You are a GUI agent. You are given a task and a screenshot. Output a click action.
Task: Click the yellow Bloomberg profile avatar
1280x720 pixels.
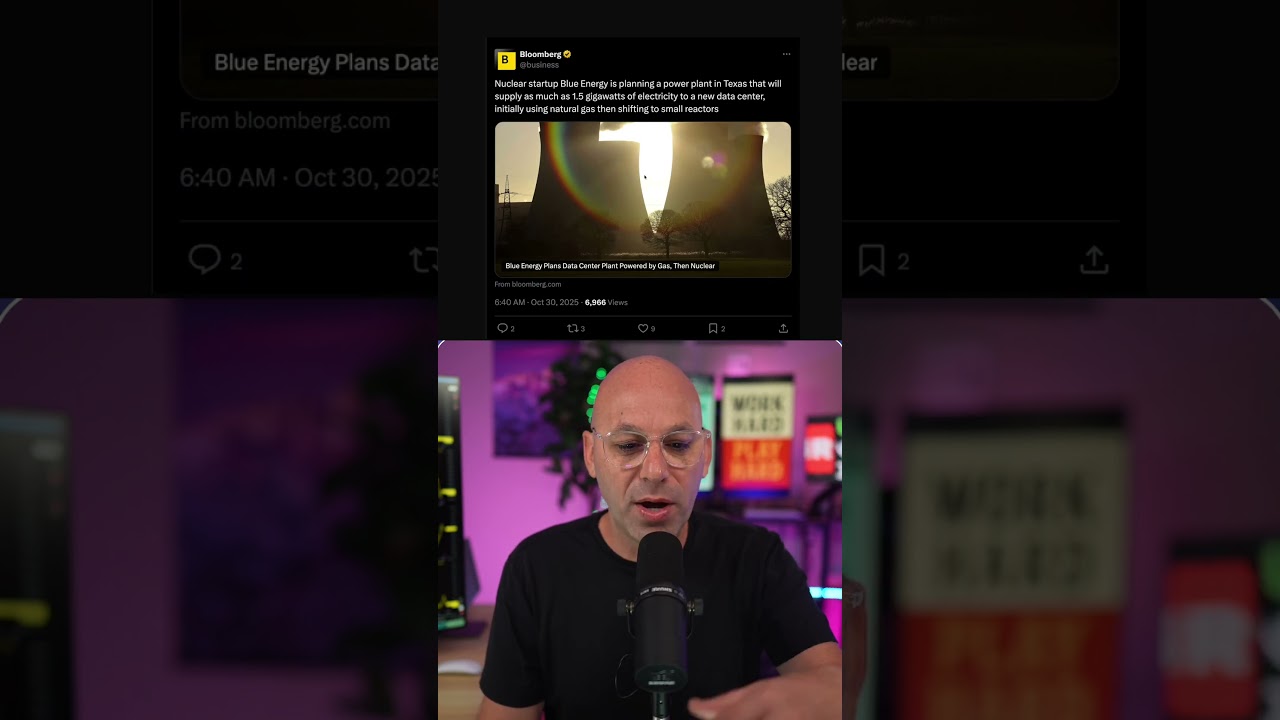(505, 59)
